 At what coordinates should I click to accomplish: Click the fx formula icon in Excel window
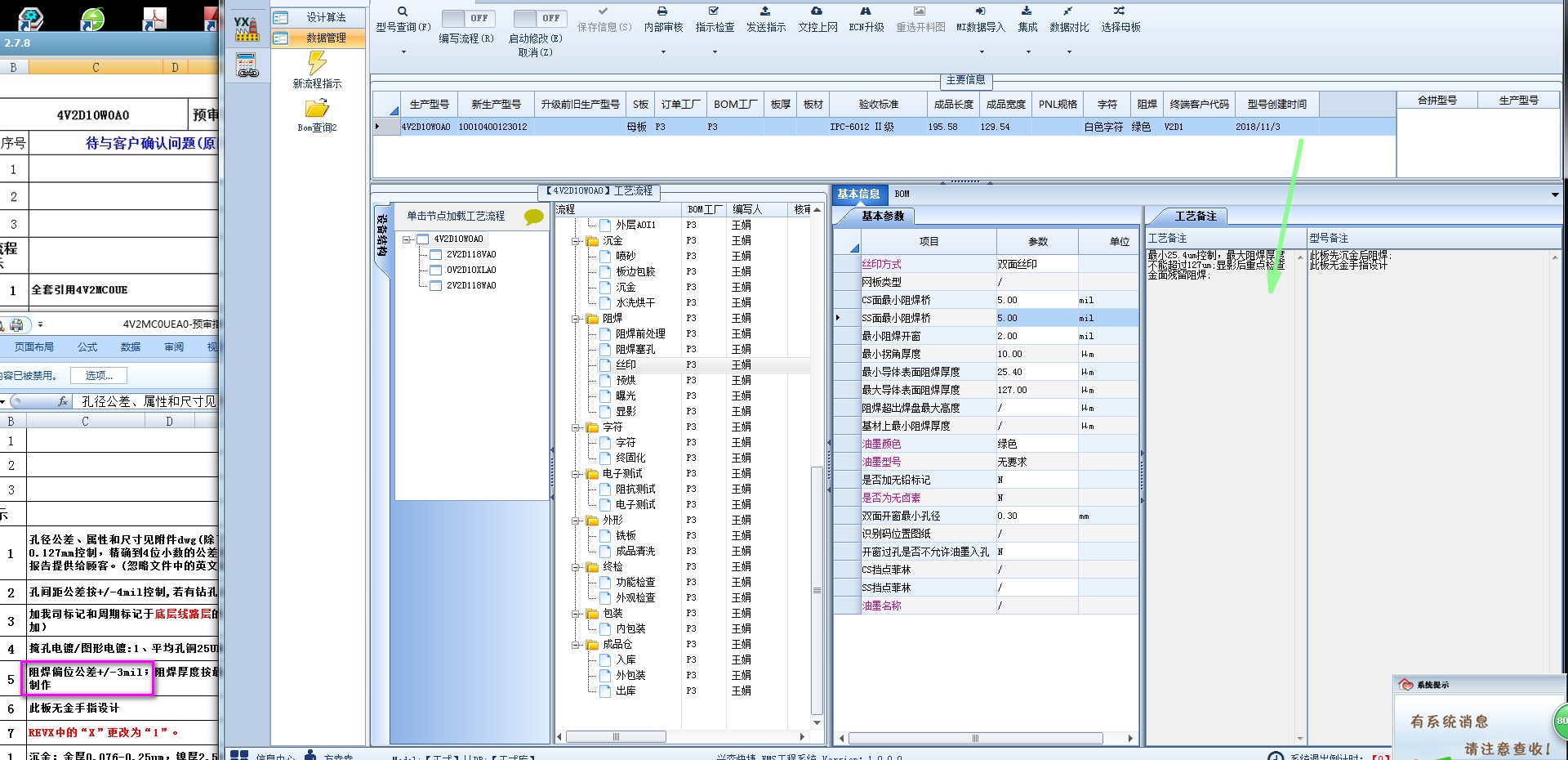coord(63,401)
